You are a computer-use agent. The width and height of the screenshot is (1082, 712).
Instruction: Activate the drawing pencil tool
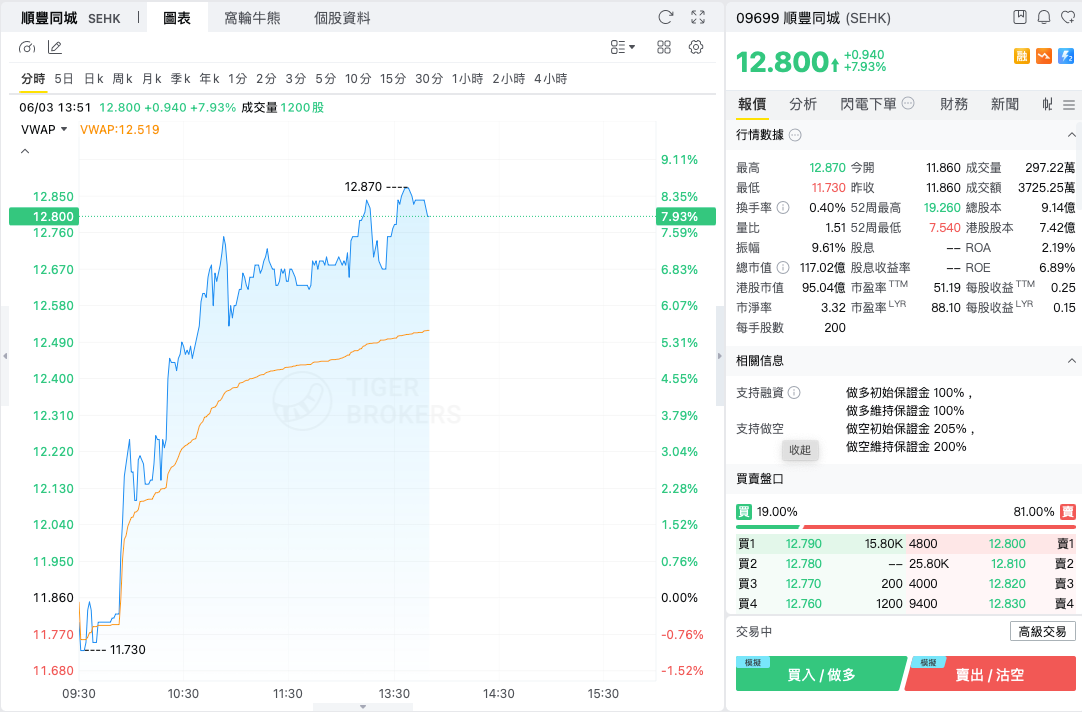pyautogui.click(x=55, y=47)
